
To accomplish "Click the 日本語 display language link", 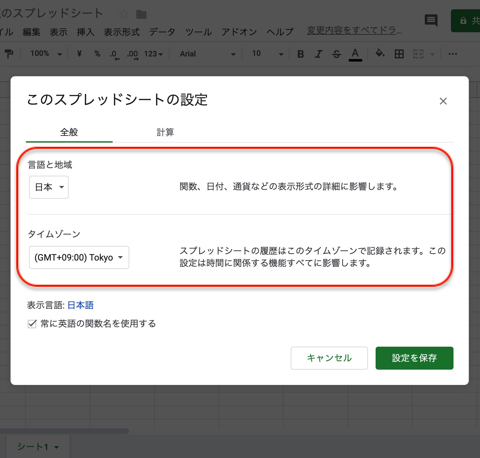I will pos(80,305).
